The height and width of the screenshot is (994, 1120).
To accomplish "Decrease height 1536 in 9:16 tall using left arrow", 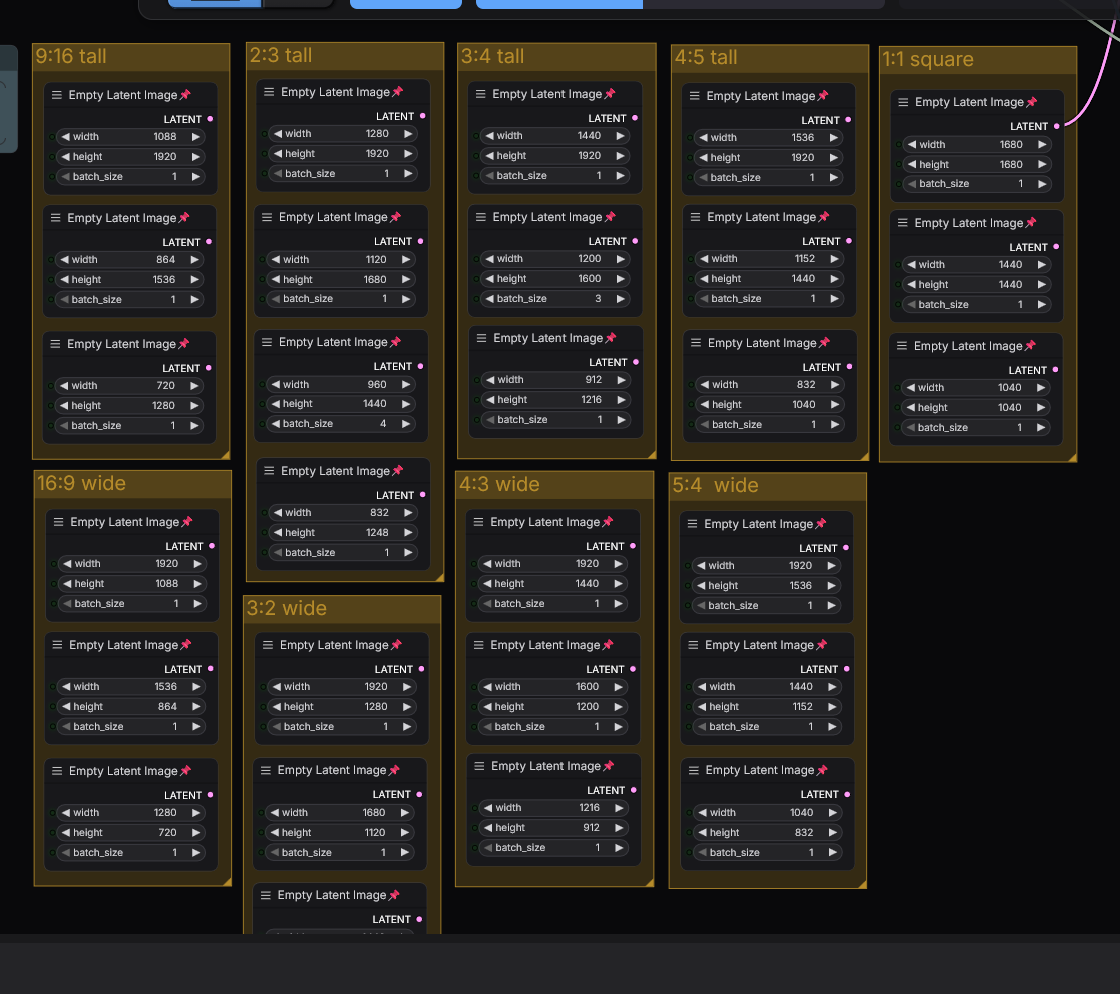I will 64,280.
